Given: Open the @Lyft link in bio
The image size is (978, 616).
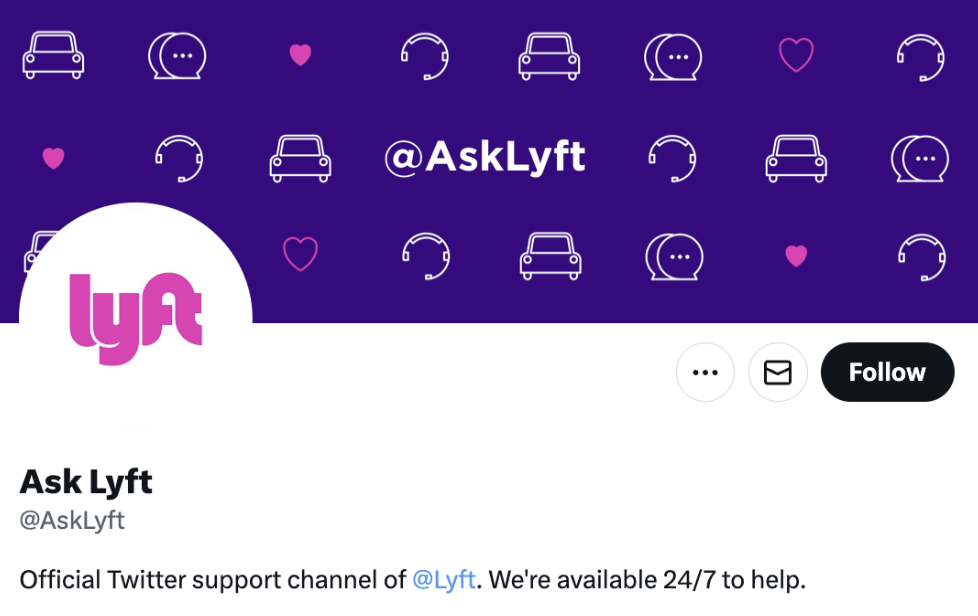Looking at the screenshot, I should click(443, 580).
